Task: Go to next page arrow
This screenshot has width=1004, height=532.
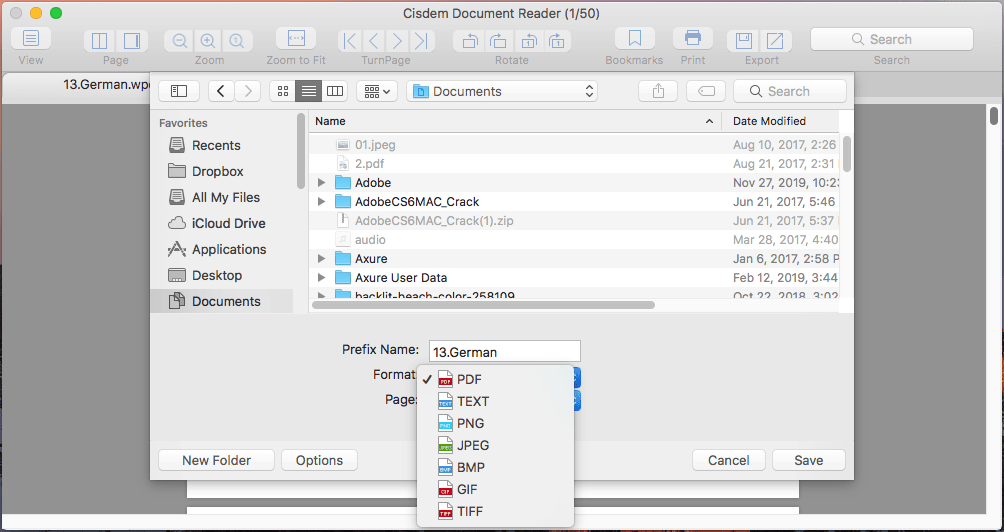Action: [397, 41]
